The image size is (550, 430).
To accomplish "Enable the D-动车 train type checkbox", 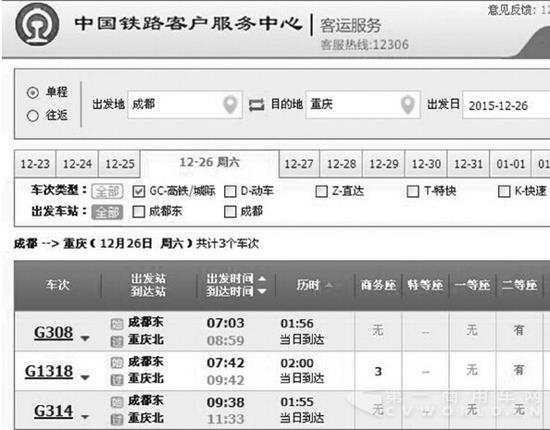I will (230, 192).
